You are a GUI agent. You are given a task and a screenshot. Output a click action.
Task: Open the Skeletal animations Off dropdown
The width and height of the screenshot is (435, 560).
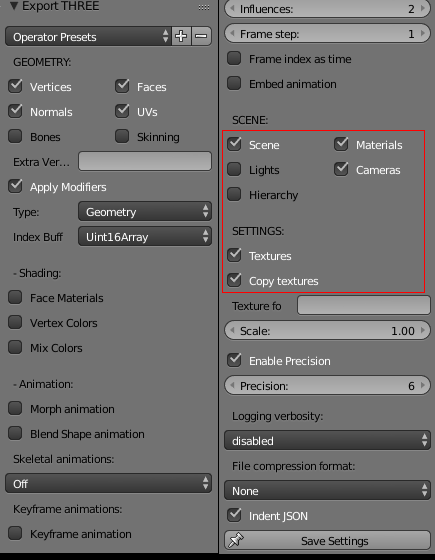[108, 483]
